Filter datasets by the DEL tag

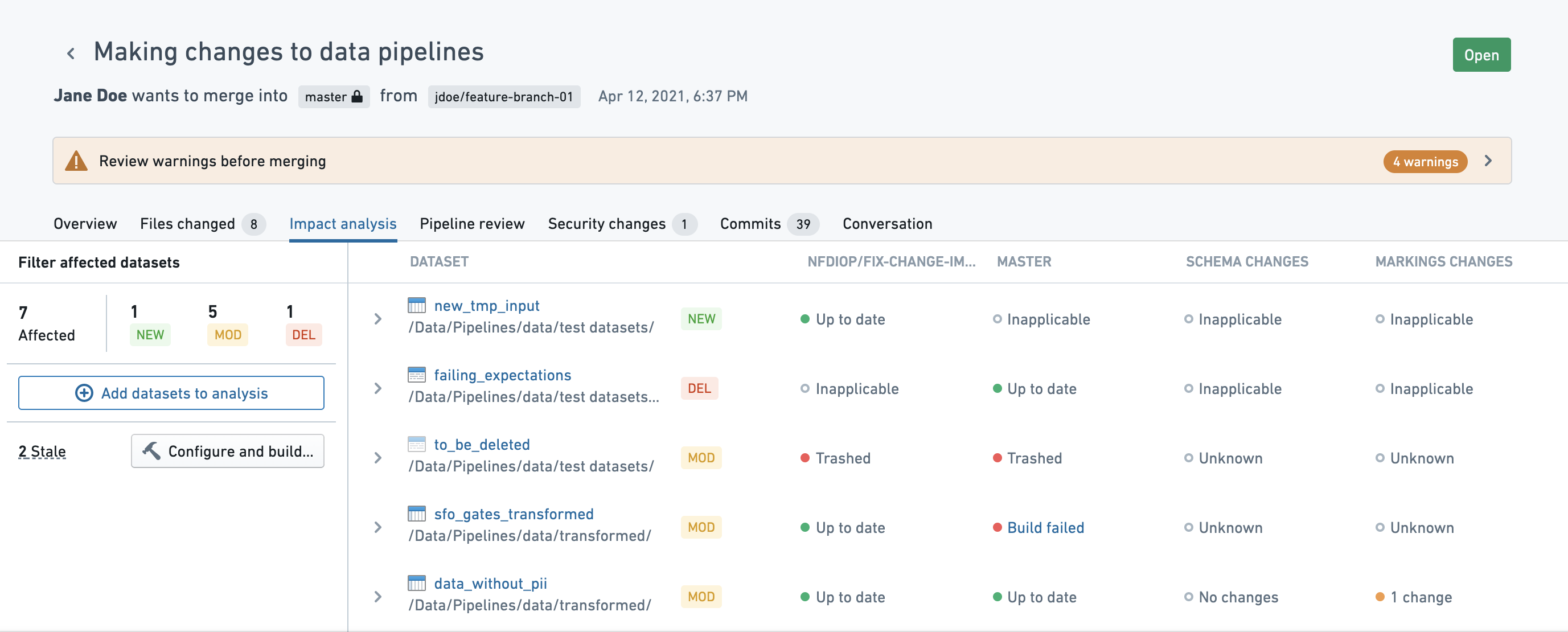tap(303, 335)
